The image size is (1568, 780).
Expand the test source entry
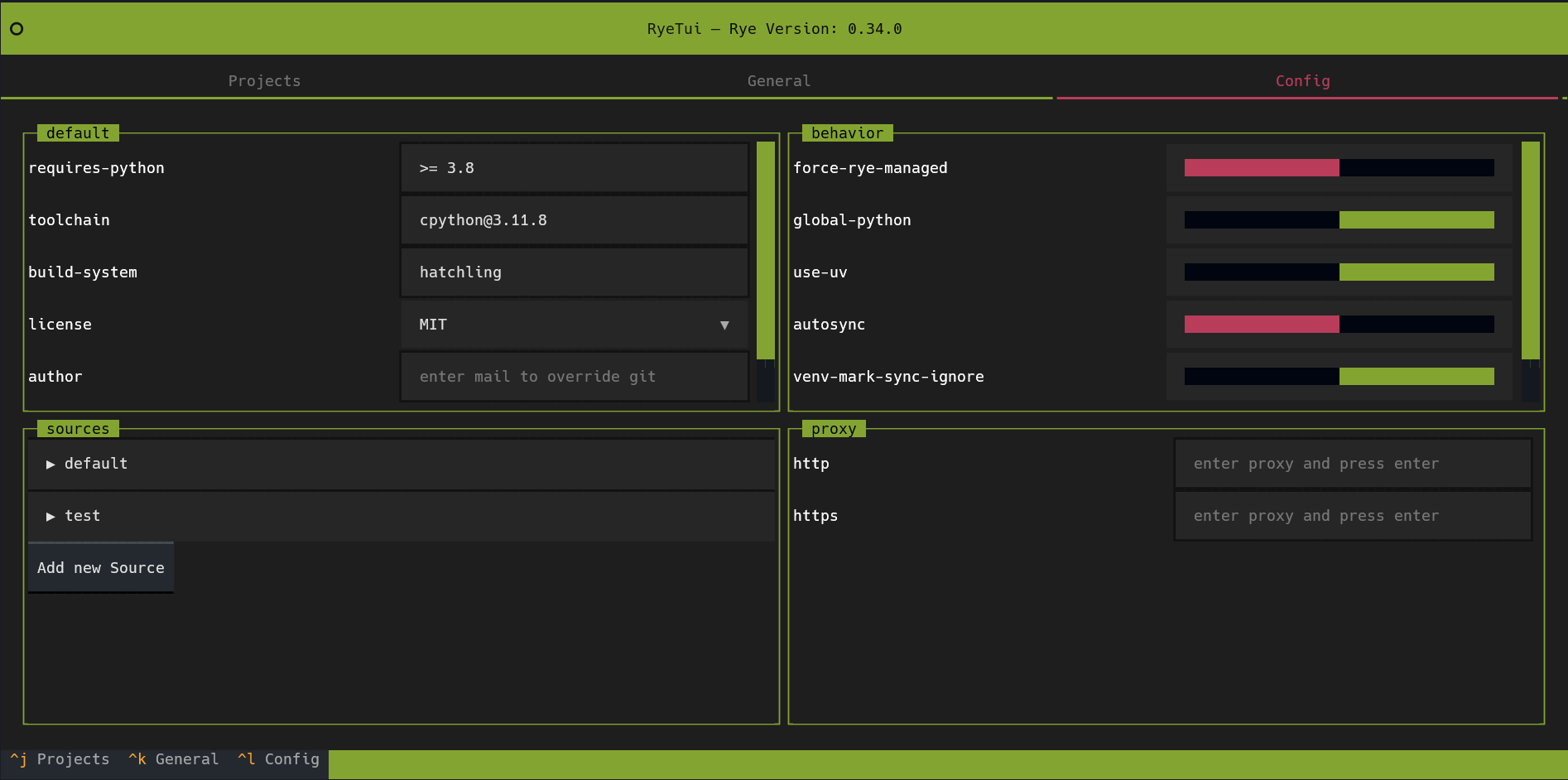click(402, 516)
